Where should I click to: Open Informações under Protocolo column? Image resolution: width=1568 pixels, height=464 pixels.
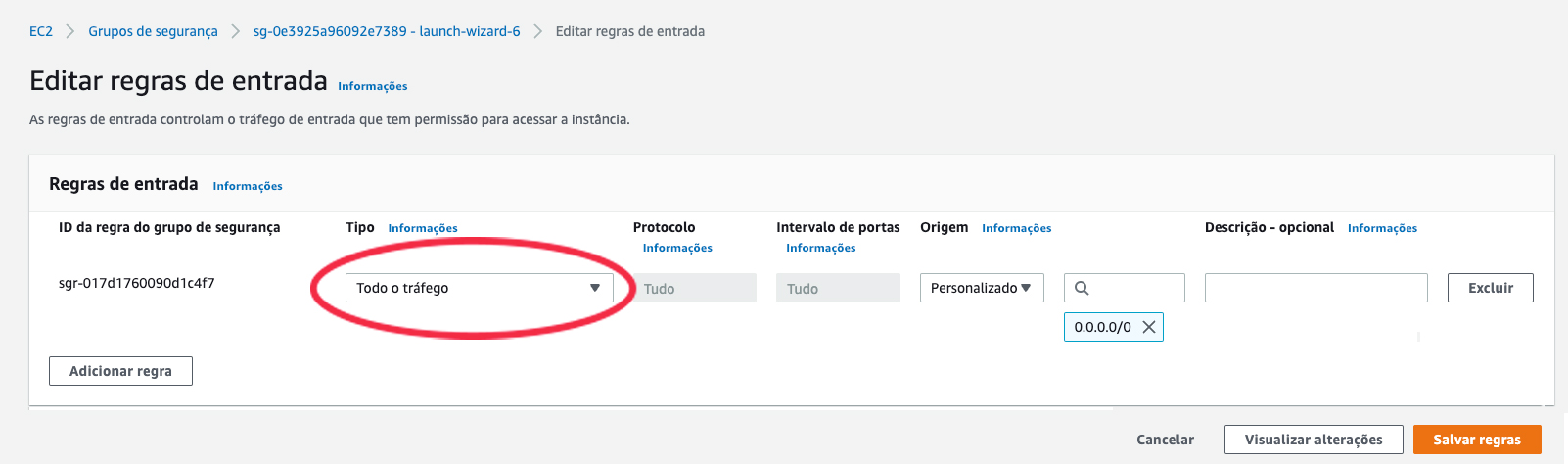pos(677,248)
